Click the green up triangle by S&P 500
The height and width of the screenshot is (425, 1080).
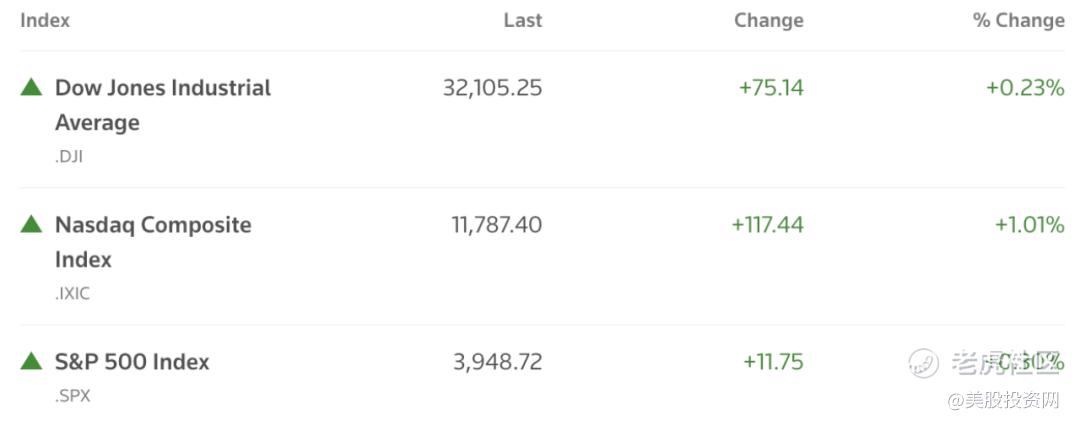click(31, 361)
